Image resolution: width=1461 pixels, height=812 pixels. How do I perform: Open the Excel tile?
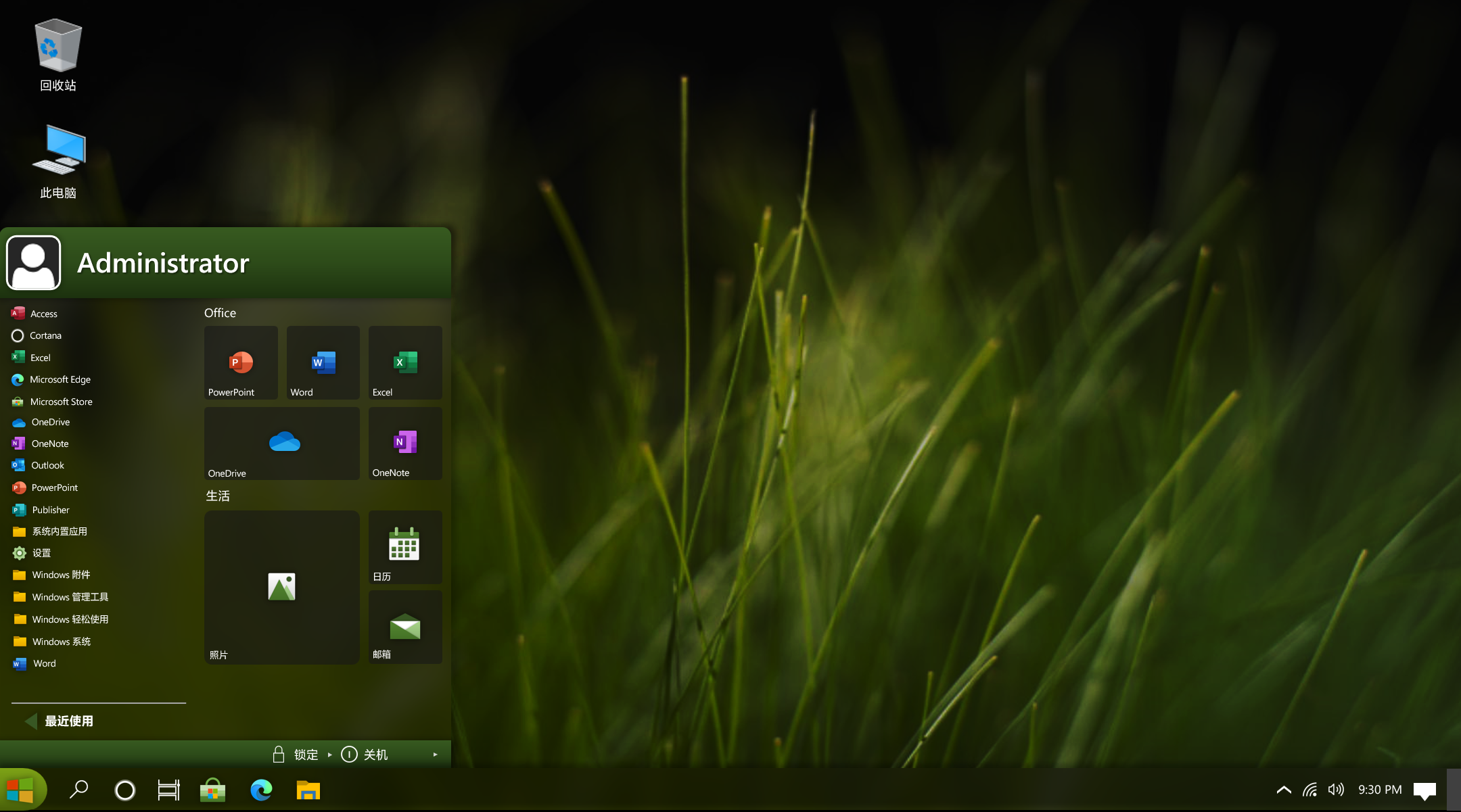pos(404,363)
